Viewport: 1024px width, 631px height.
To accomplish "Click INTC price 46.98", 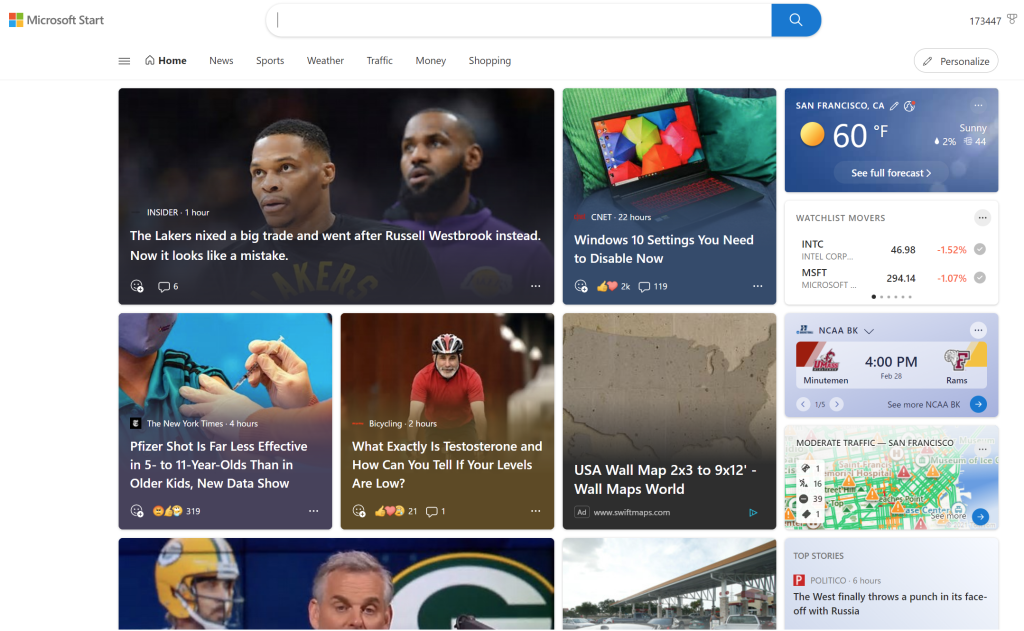I will [903, 250].
